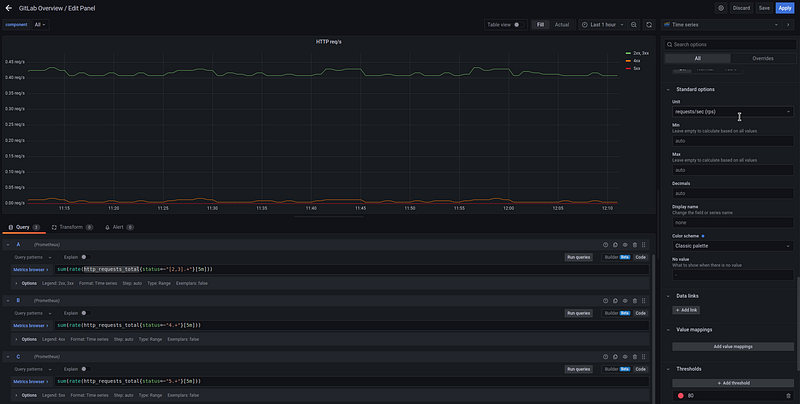Switch query A to Code mode

point(640,257)
